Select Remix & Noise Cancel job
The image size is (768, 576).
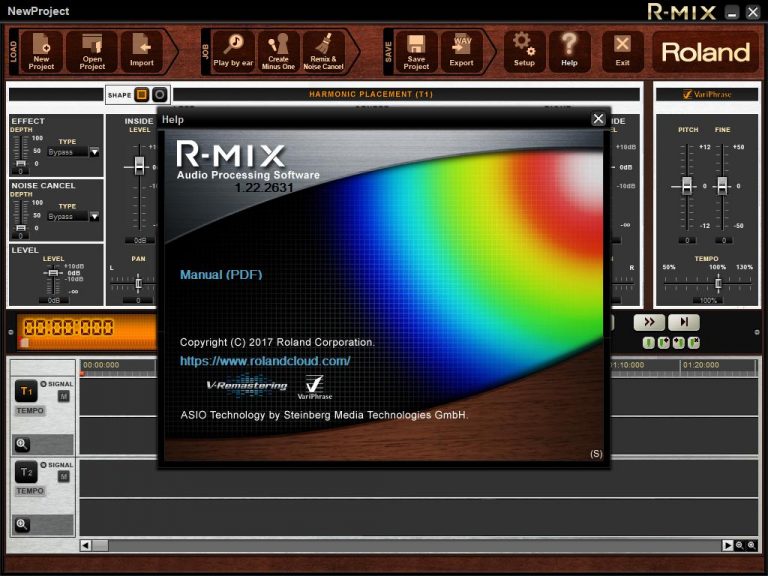tap(323, 51)
